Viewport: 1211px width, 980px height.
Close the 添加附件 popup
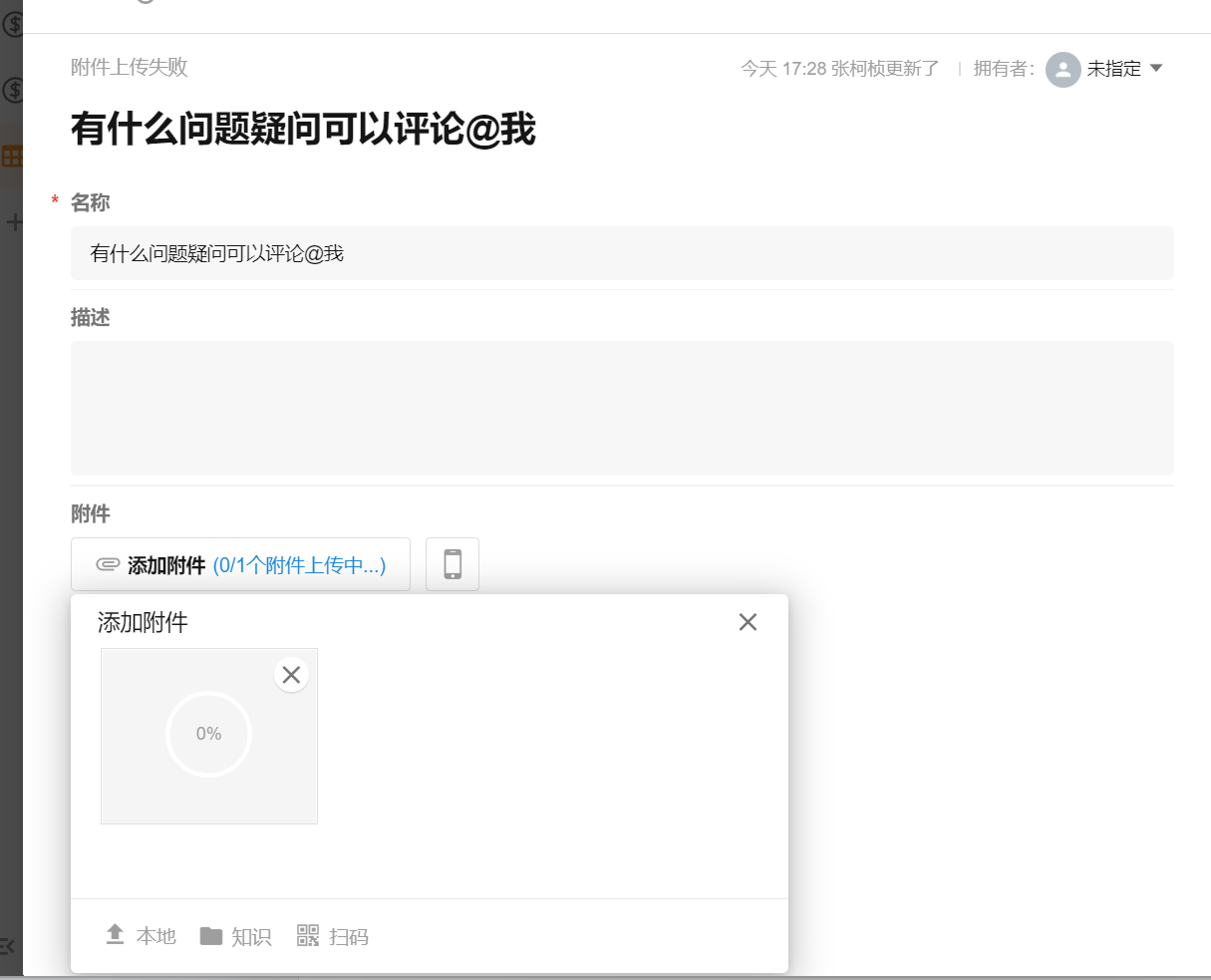(748, 622)
